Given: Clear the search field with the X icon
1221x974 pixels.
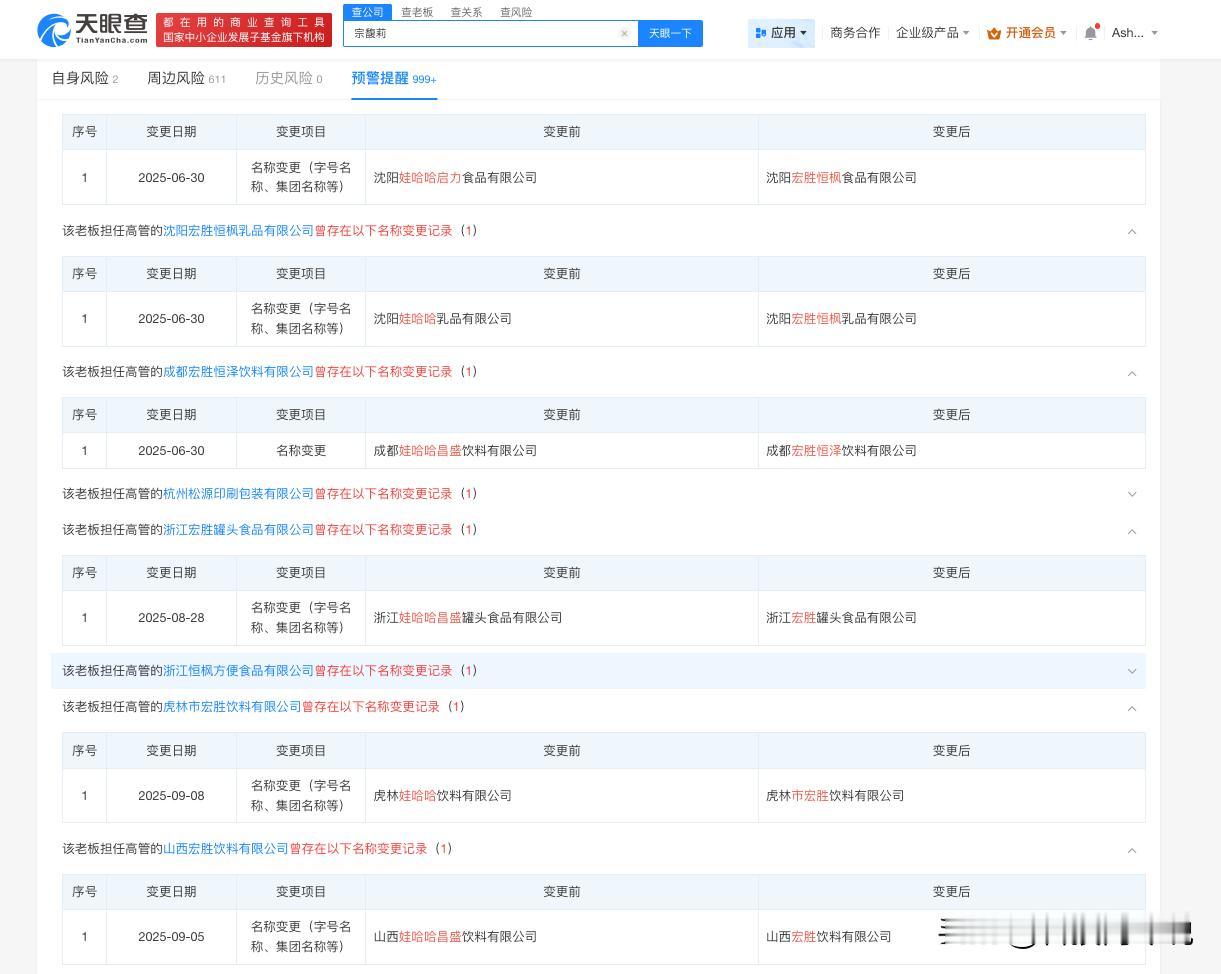Looking at the screenshot, I should 624,33.
